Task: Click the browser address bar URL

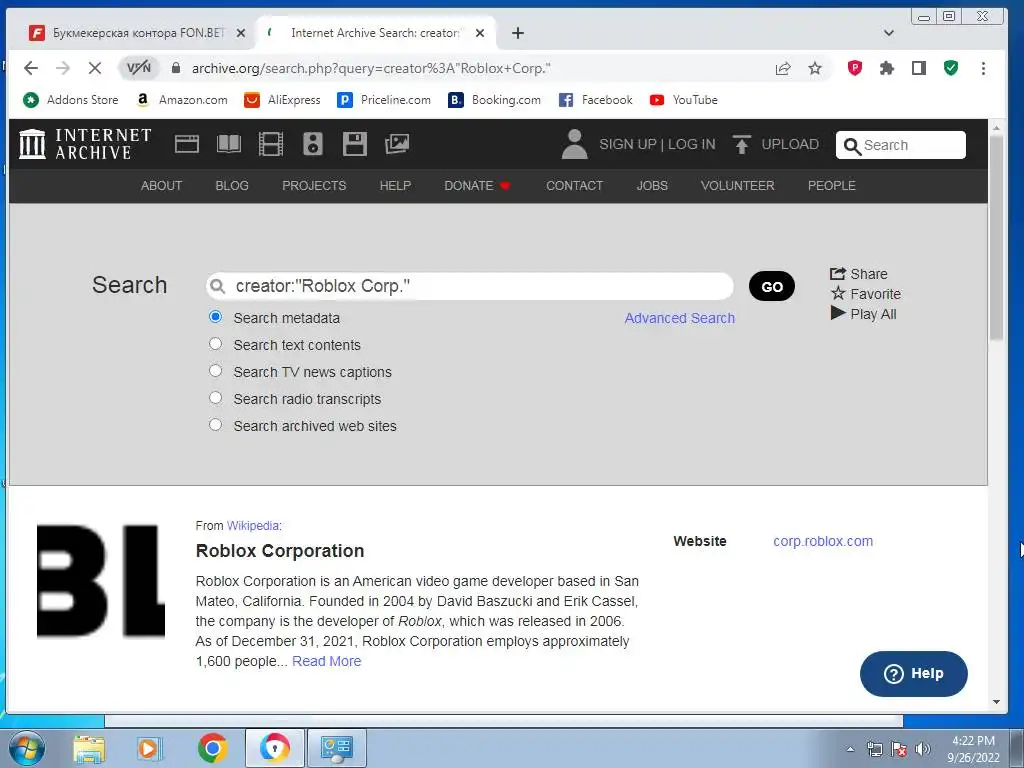Action: (370, 68)
